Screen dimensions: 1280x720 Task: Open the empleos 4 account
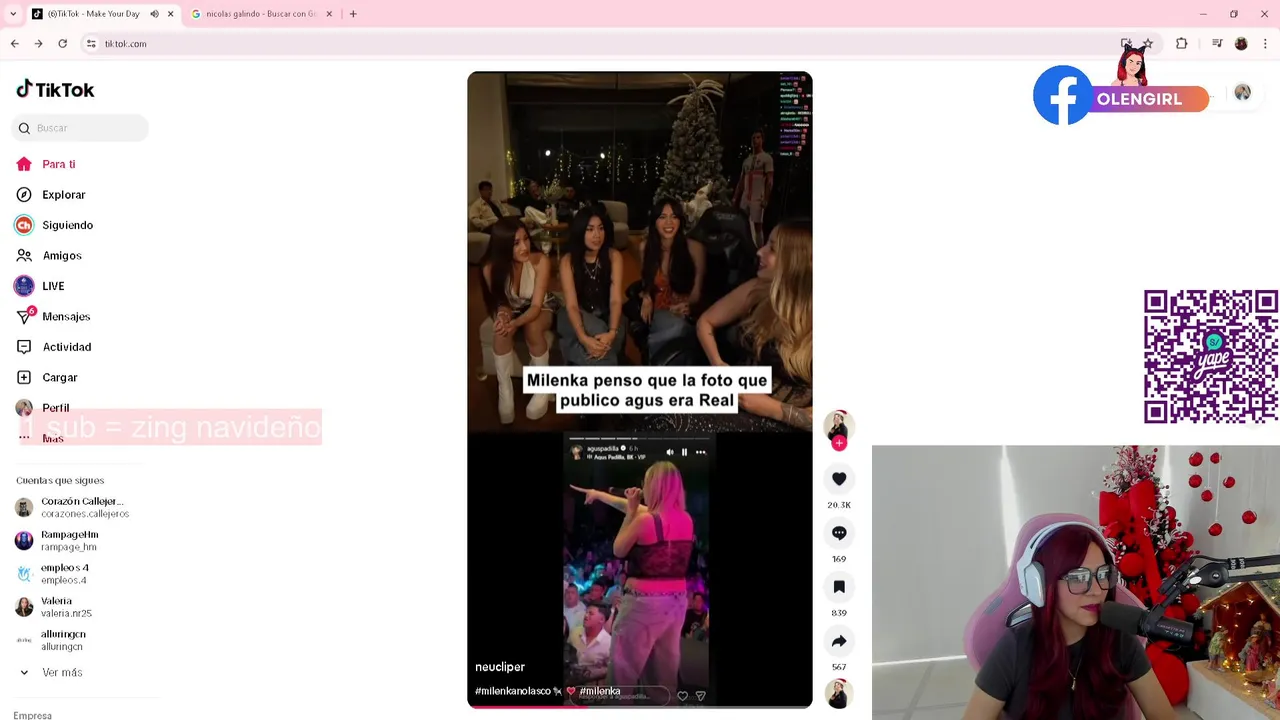[53, 574]
